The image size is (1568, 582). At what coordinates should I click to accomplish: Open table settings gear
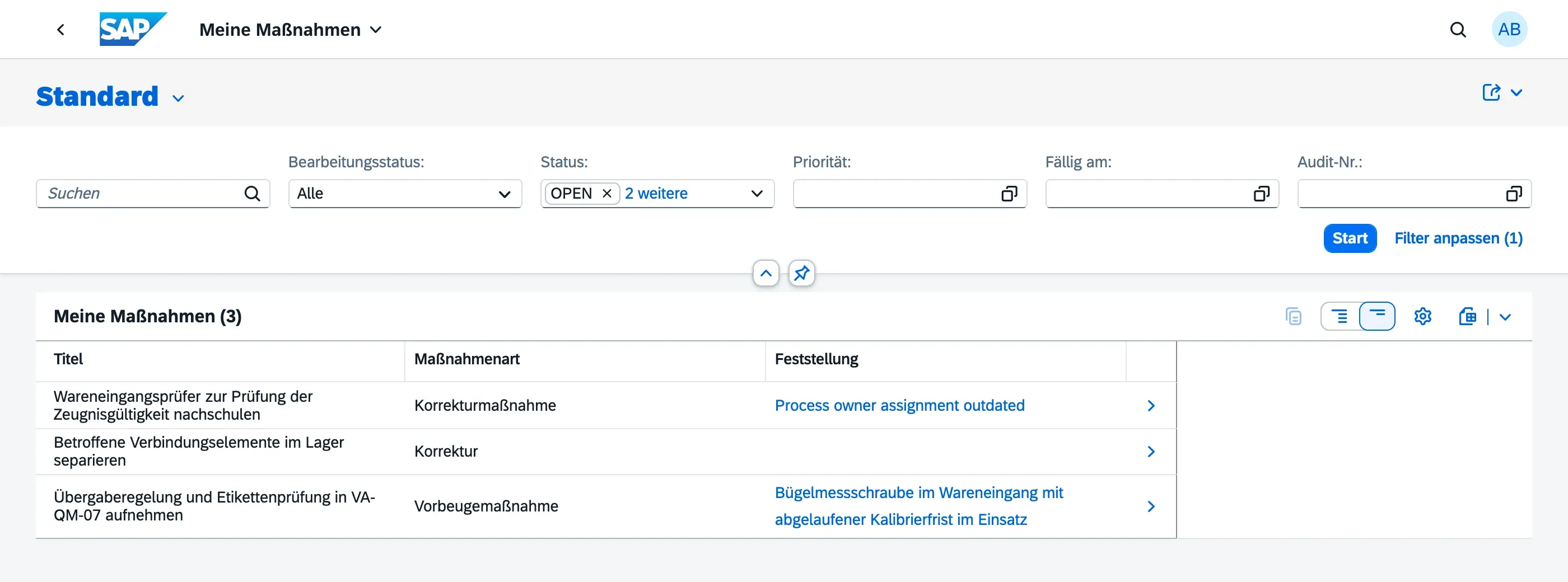1422,316
